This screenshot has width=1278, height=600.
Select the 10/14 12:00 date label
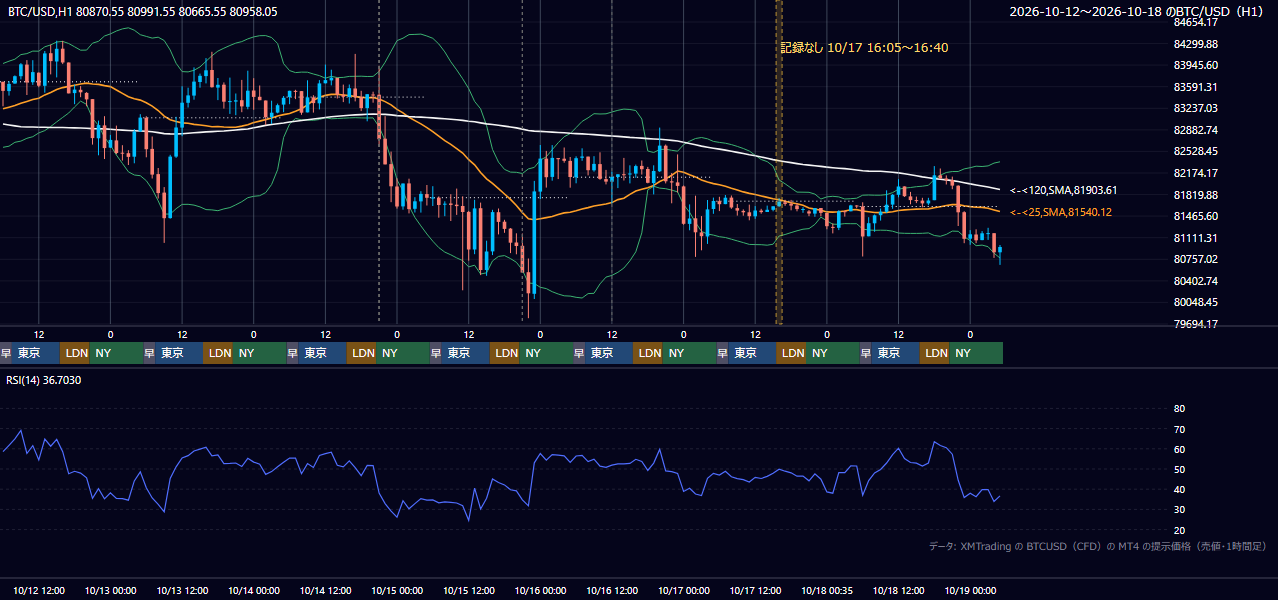(325, 591)
